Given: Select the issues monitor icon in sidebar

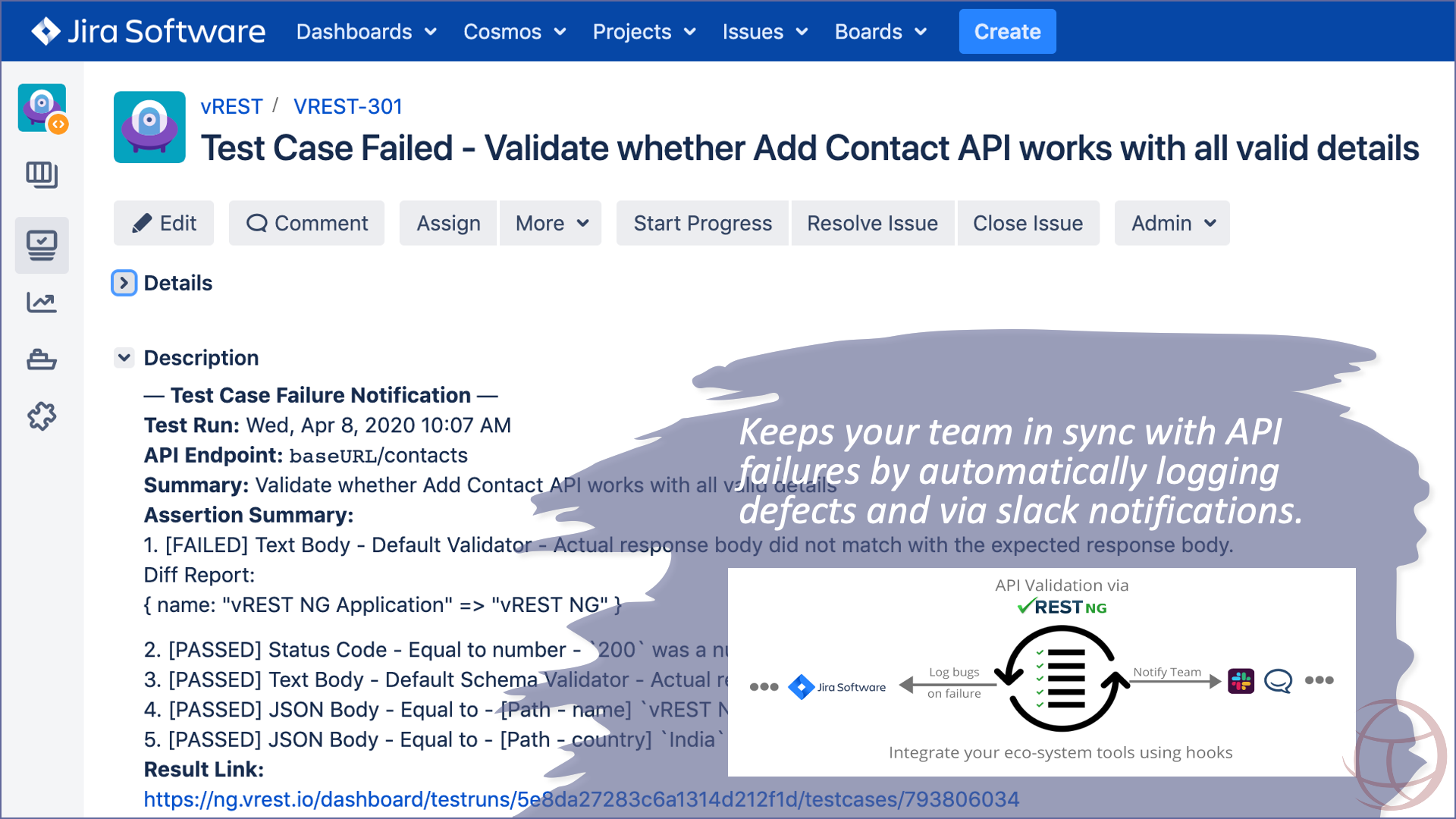Looking at the screenshot, I should 42,246.
